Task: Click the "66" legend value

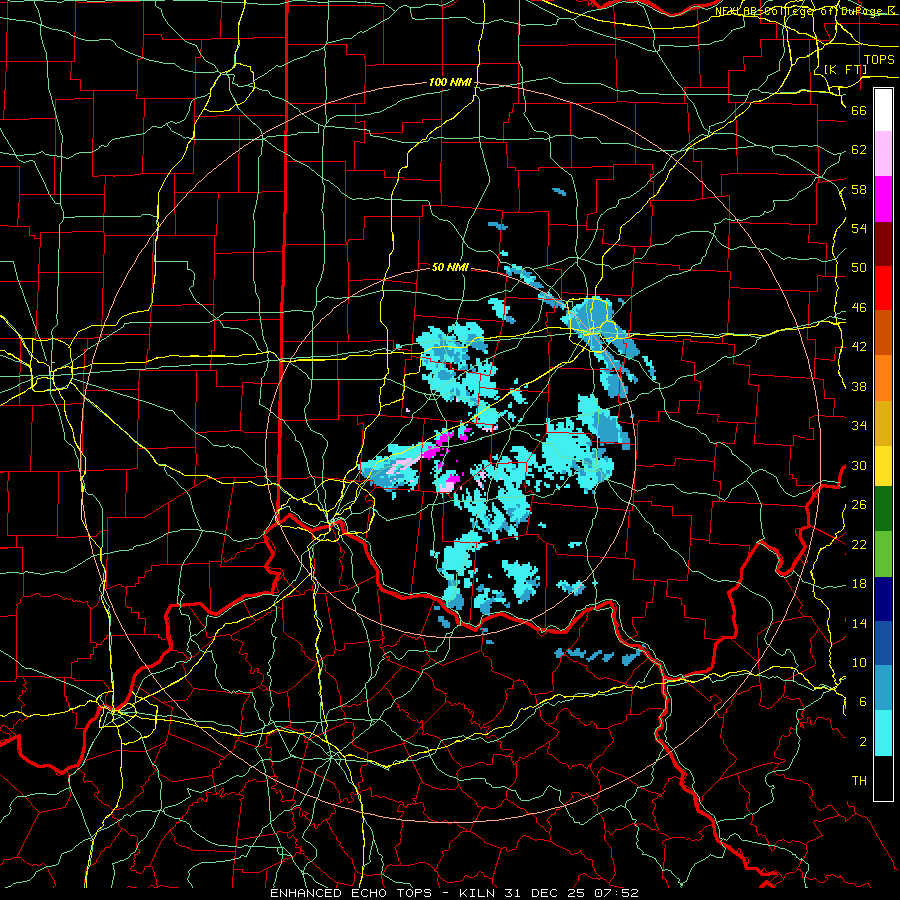Action: [859, 110]
